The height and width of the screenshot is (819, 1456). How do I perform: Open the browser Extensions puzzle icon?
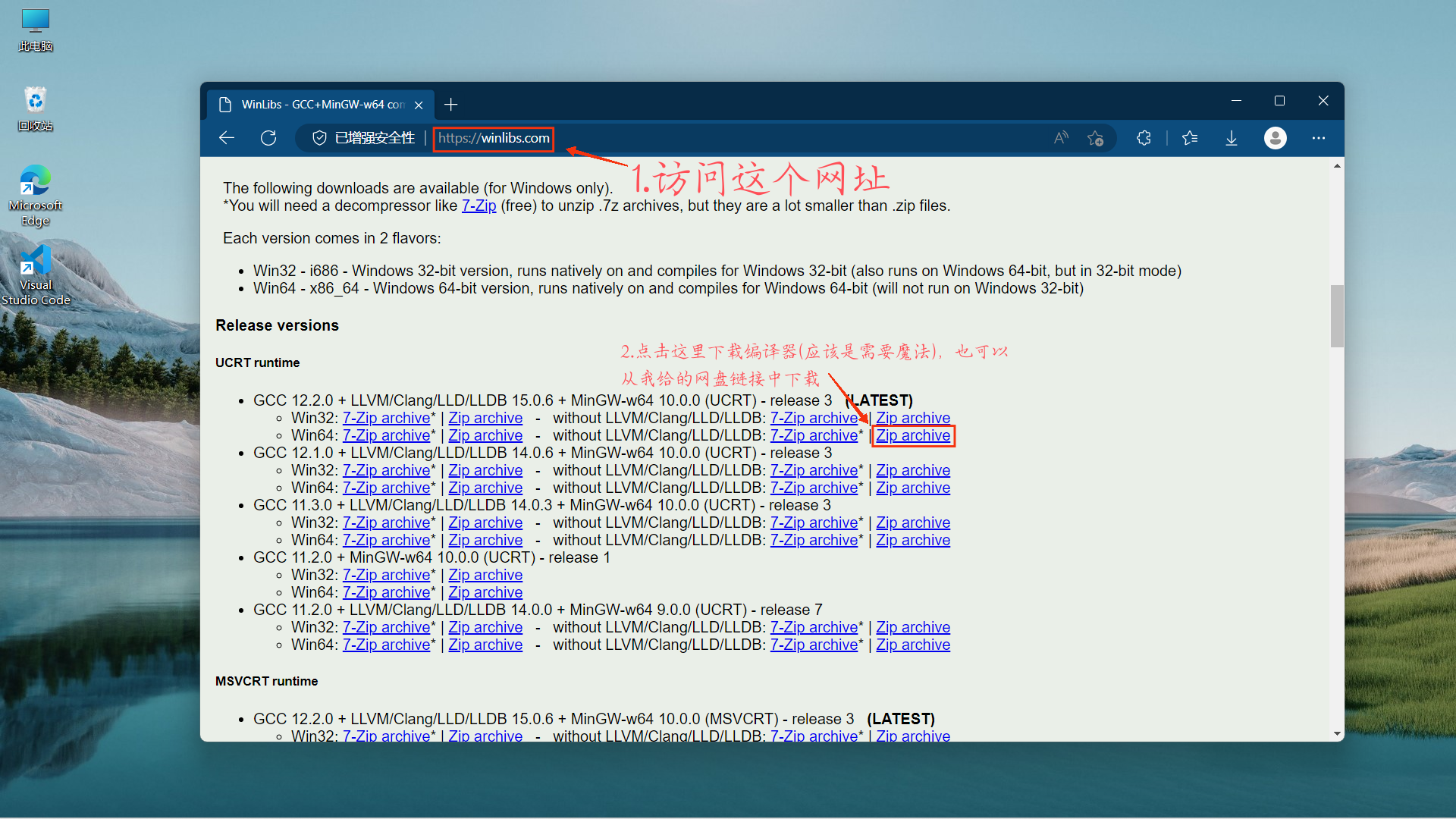(x=1144, y=138)
